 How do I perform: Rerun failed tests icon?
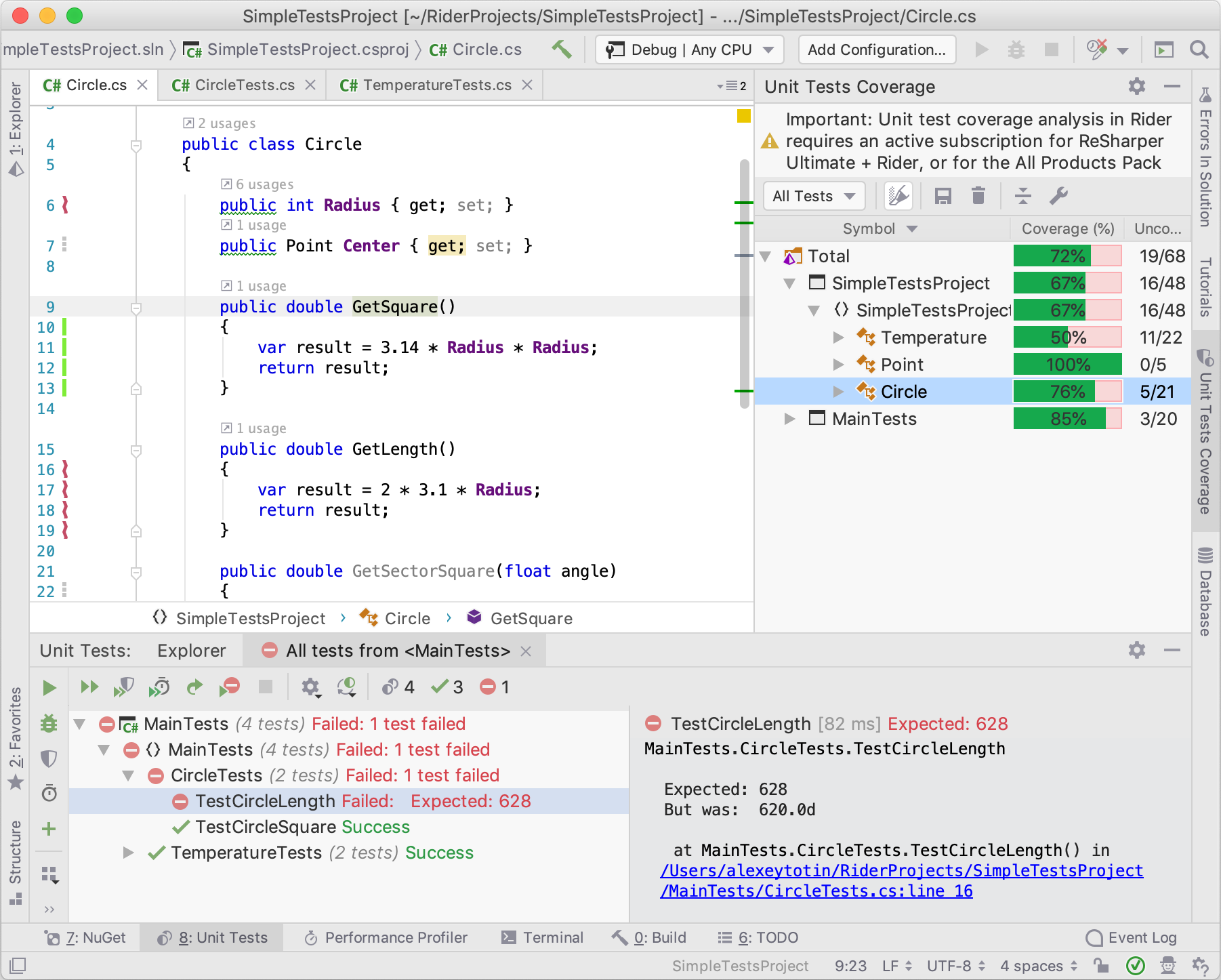[230, 687]
